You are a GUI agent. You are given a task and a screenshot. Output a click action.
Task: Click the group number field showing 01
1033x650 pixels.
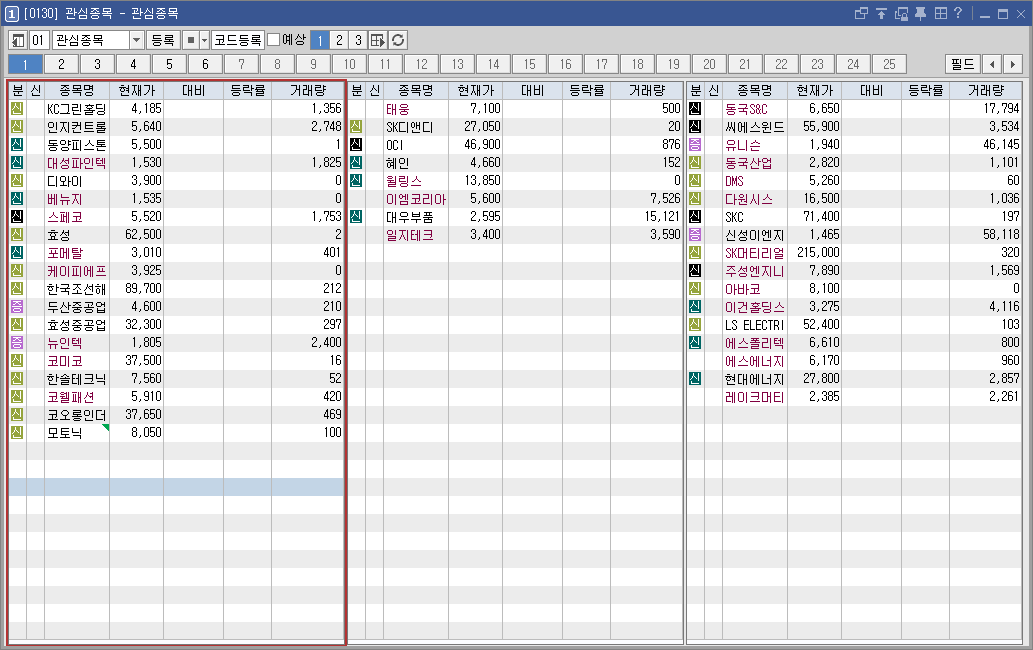pyautogui.click(x=39, y=40)
